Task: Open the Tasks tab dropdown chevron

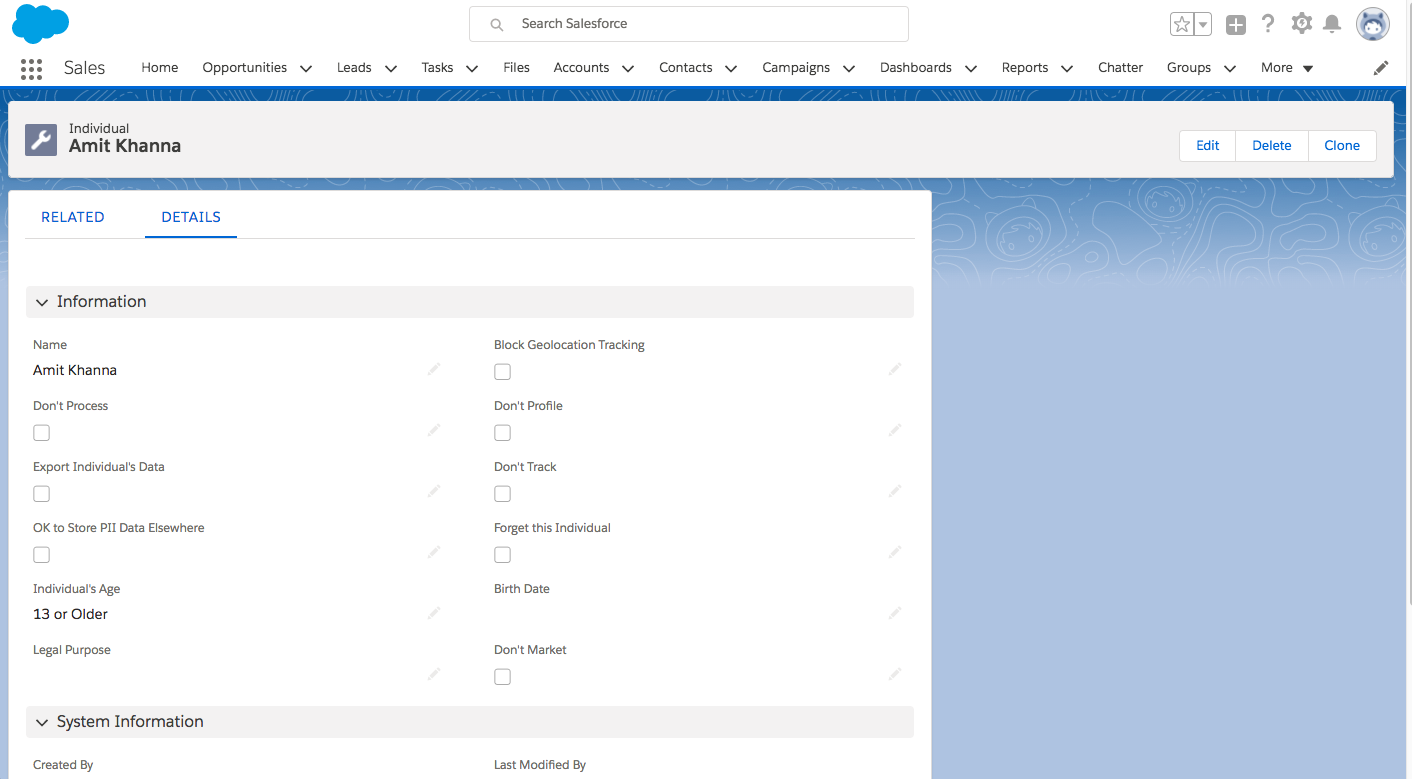Action: 472,69
